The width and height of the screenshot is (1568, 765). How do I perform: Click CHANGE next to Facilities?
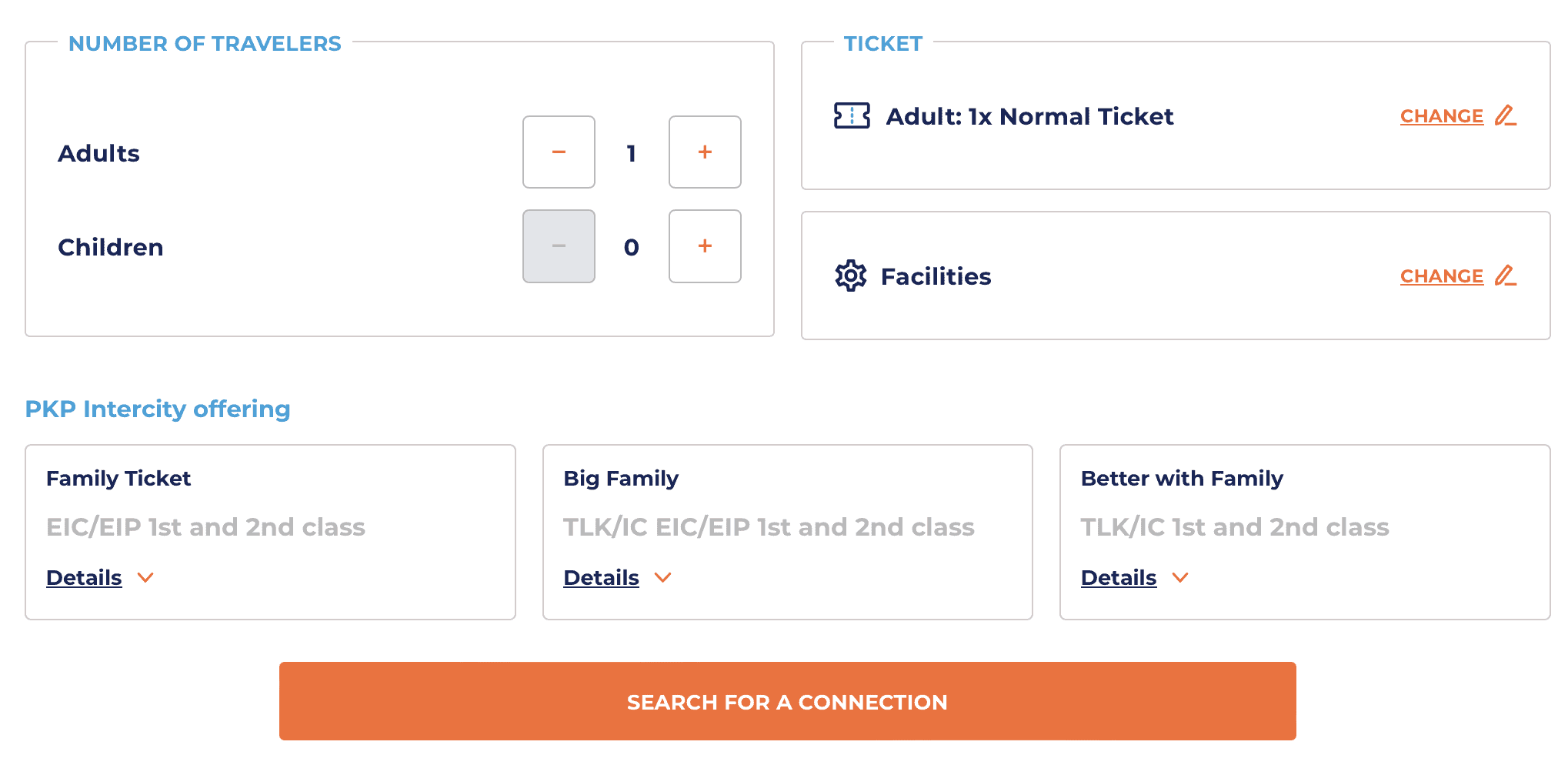point(1441,276)
